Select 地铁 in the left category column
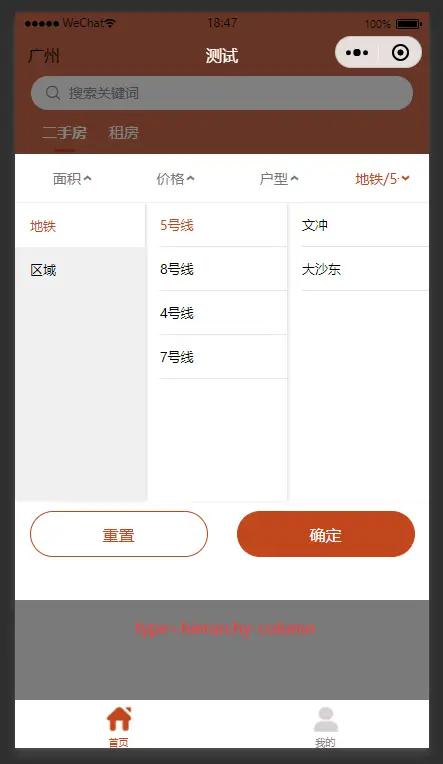The width and height of the screenshot is (443, 764). 80,226
